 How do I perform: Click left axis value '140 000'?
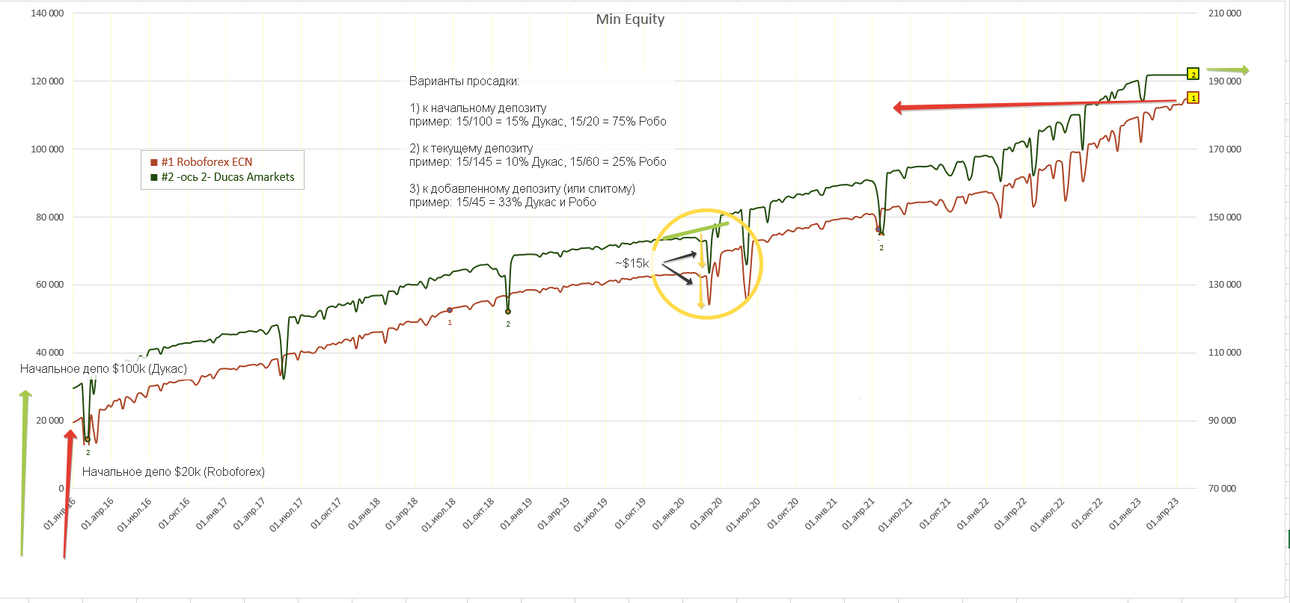(47, 14)
